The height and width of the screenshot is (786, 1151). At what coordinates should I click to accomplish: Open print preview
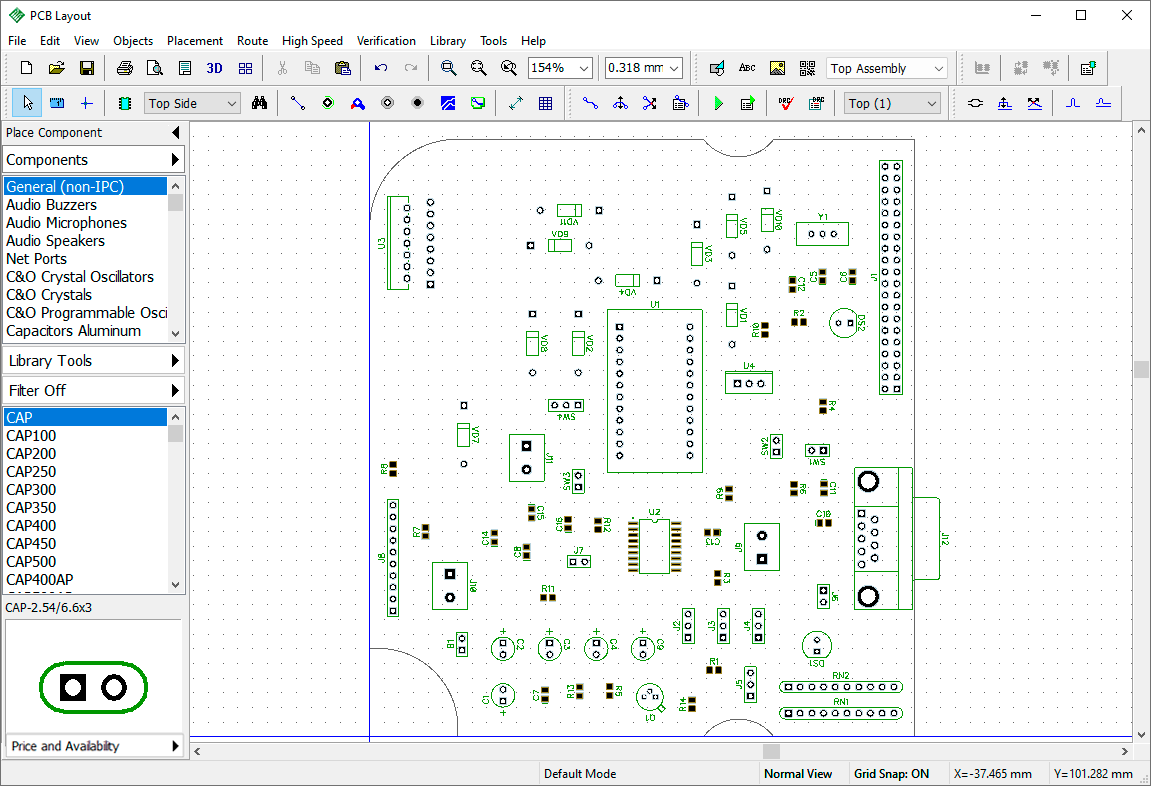tap(155, 68)
